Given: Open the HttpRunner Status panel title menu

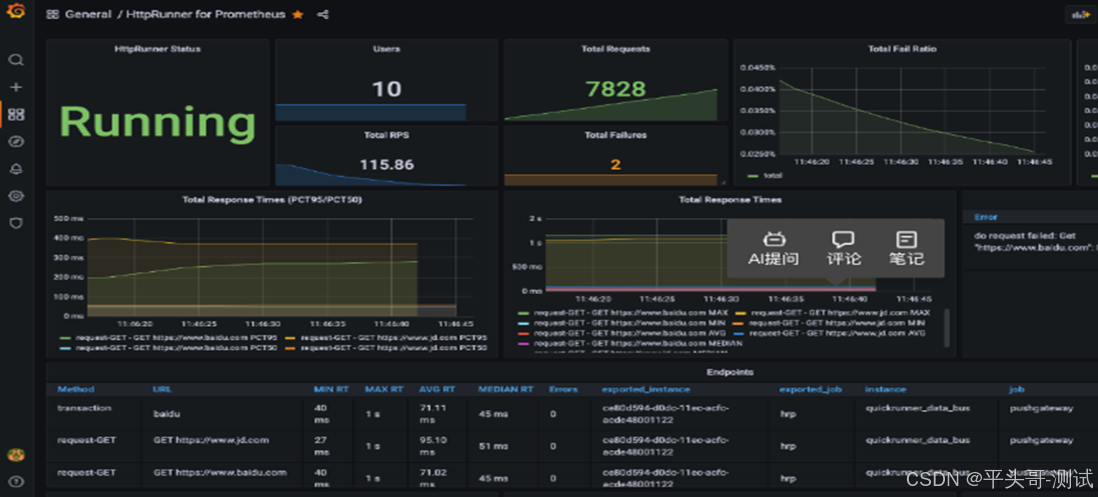Looking at the screenshot, I should click(158, 49).
